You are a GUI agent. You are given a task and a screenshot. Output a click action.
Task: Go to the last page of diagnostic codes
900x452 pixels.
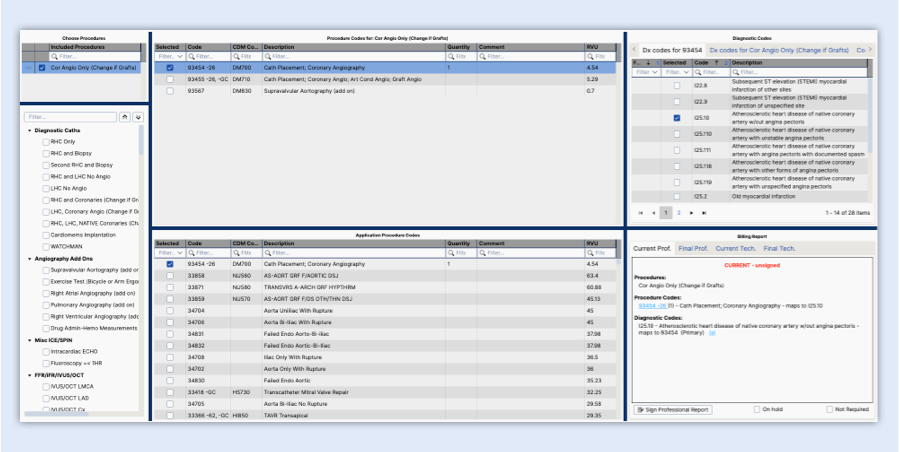tap(703, 213)
